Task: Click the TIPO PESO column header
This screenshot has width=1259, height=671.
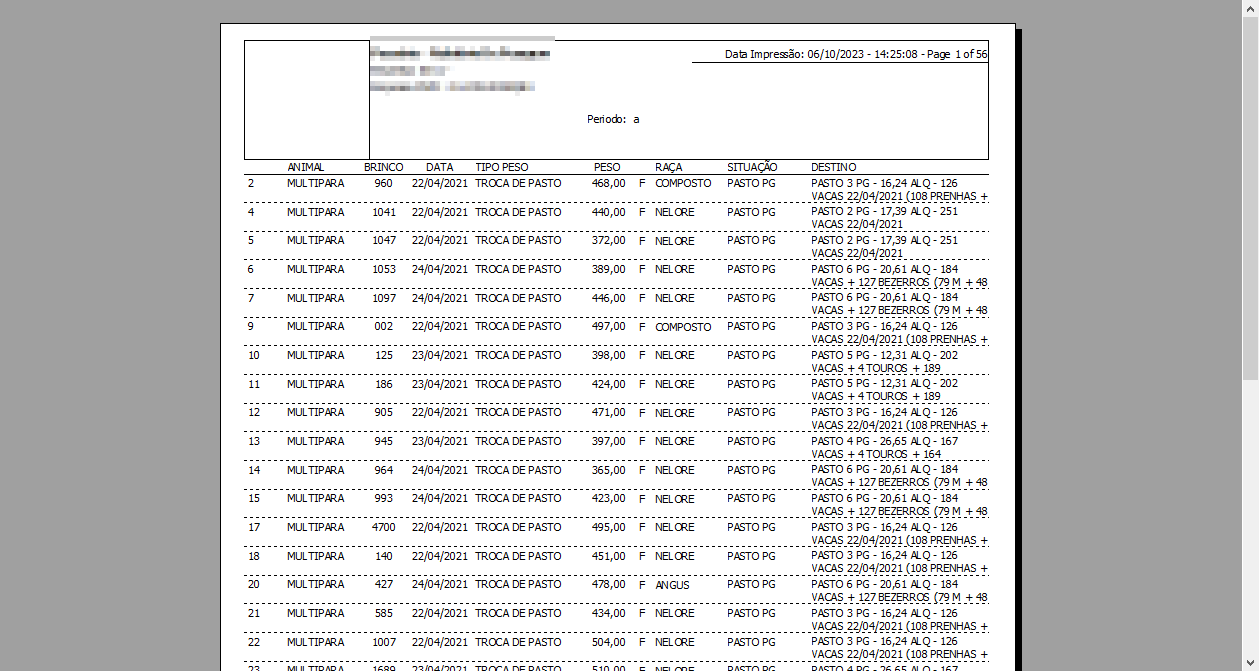Action: click(502, 167)
